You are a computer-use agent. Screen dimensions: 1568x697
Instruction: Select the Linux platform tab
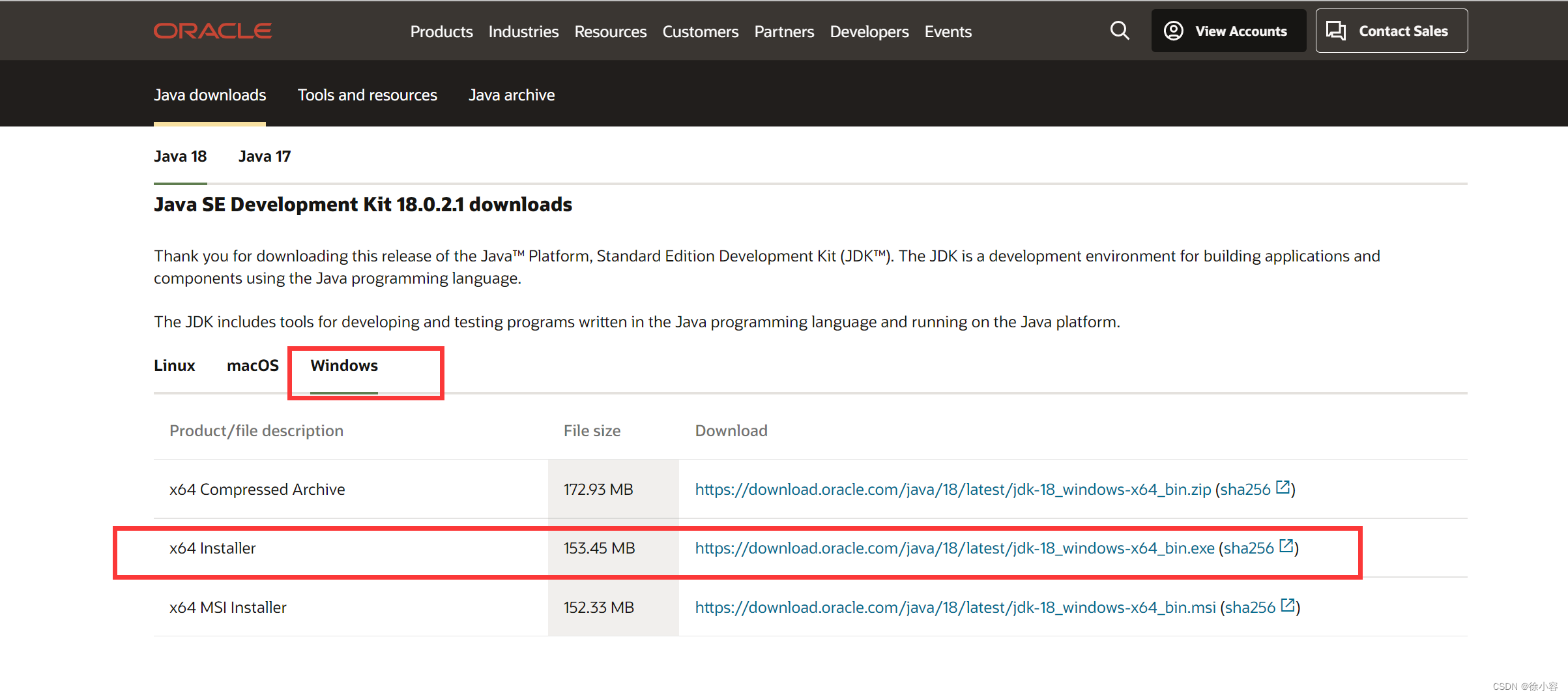175,366
